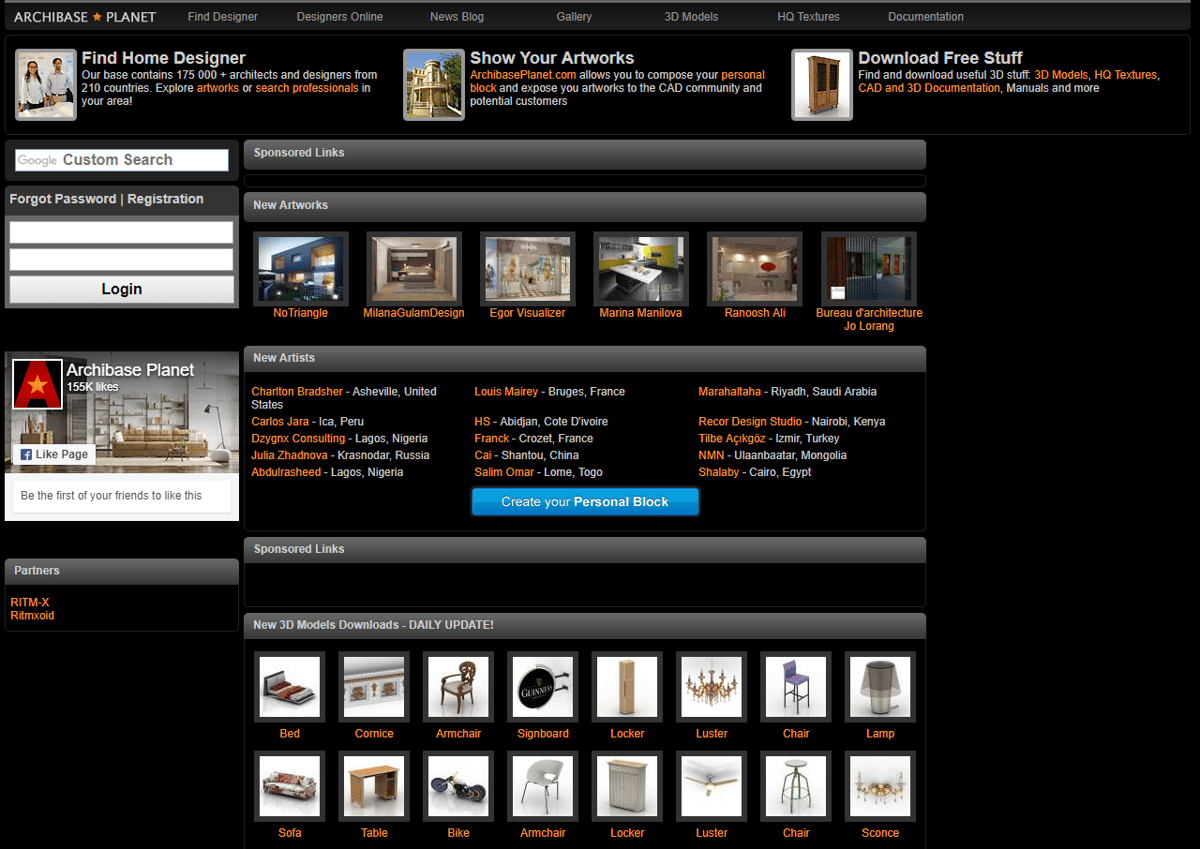Open Dzygnx Consulting artist link
The width and height of the screenshot is (1200, 849).
(298, 439)
